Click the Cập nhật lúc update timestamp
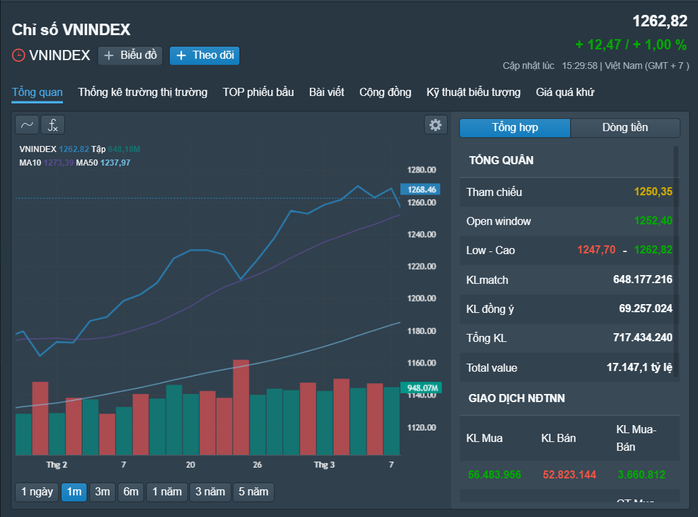The width and height of the screenshot is (698, 517). click(x=596, y=66)
